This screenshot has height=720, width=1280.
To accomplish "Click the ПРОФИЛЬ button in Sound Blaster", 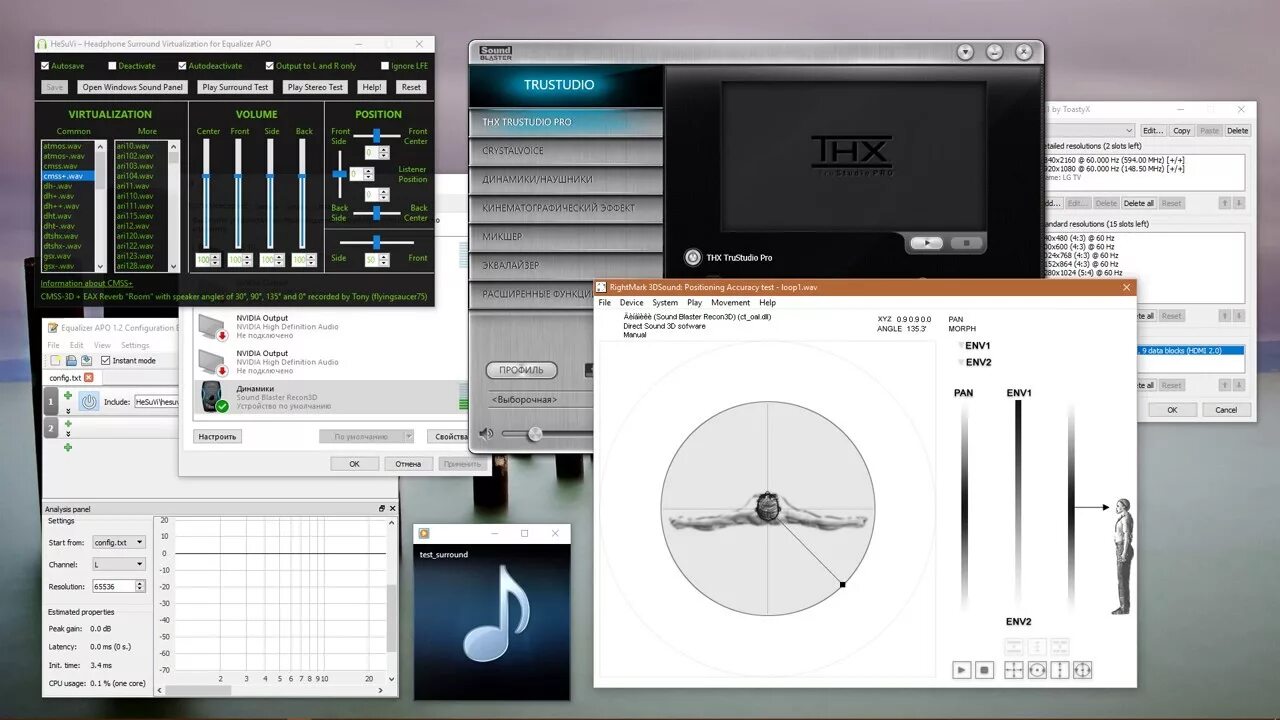I will (521, 370).
